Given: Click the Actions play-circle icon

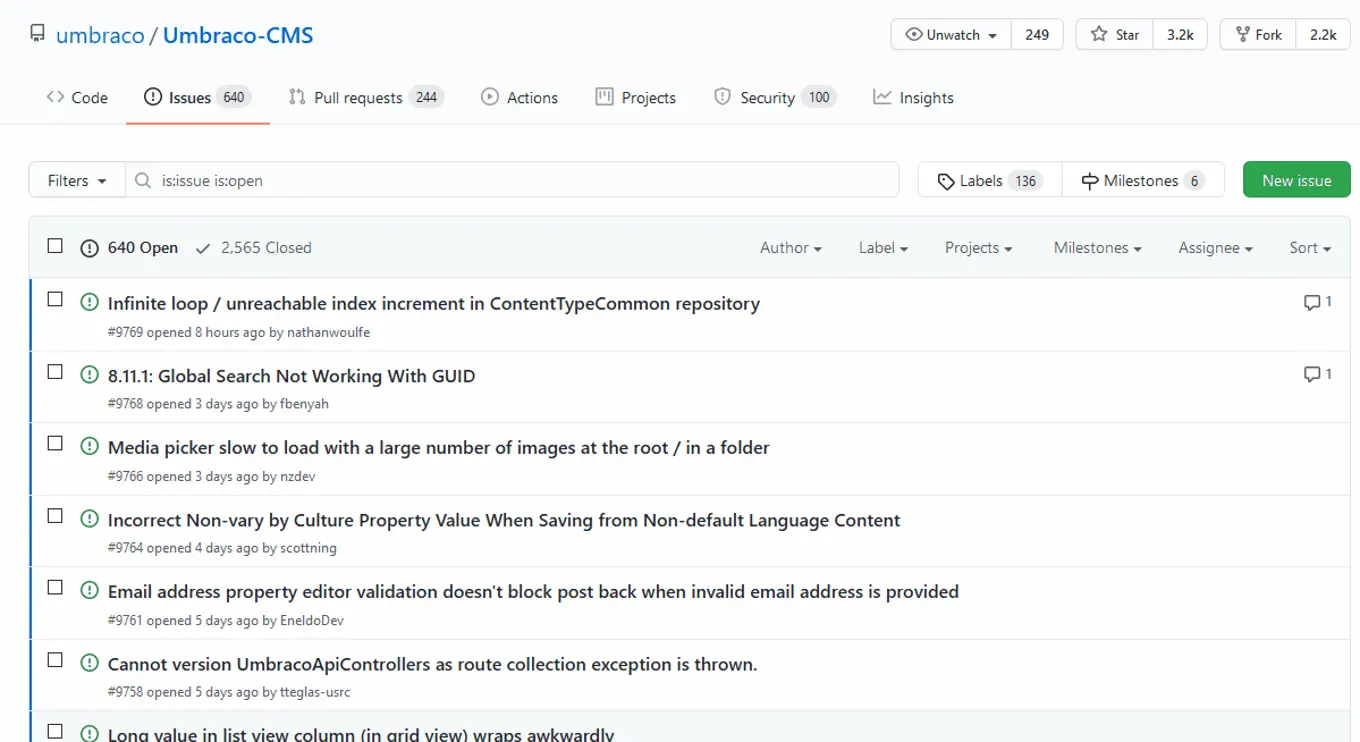Looking at the screenshot, I should 490,97.
